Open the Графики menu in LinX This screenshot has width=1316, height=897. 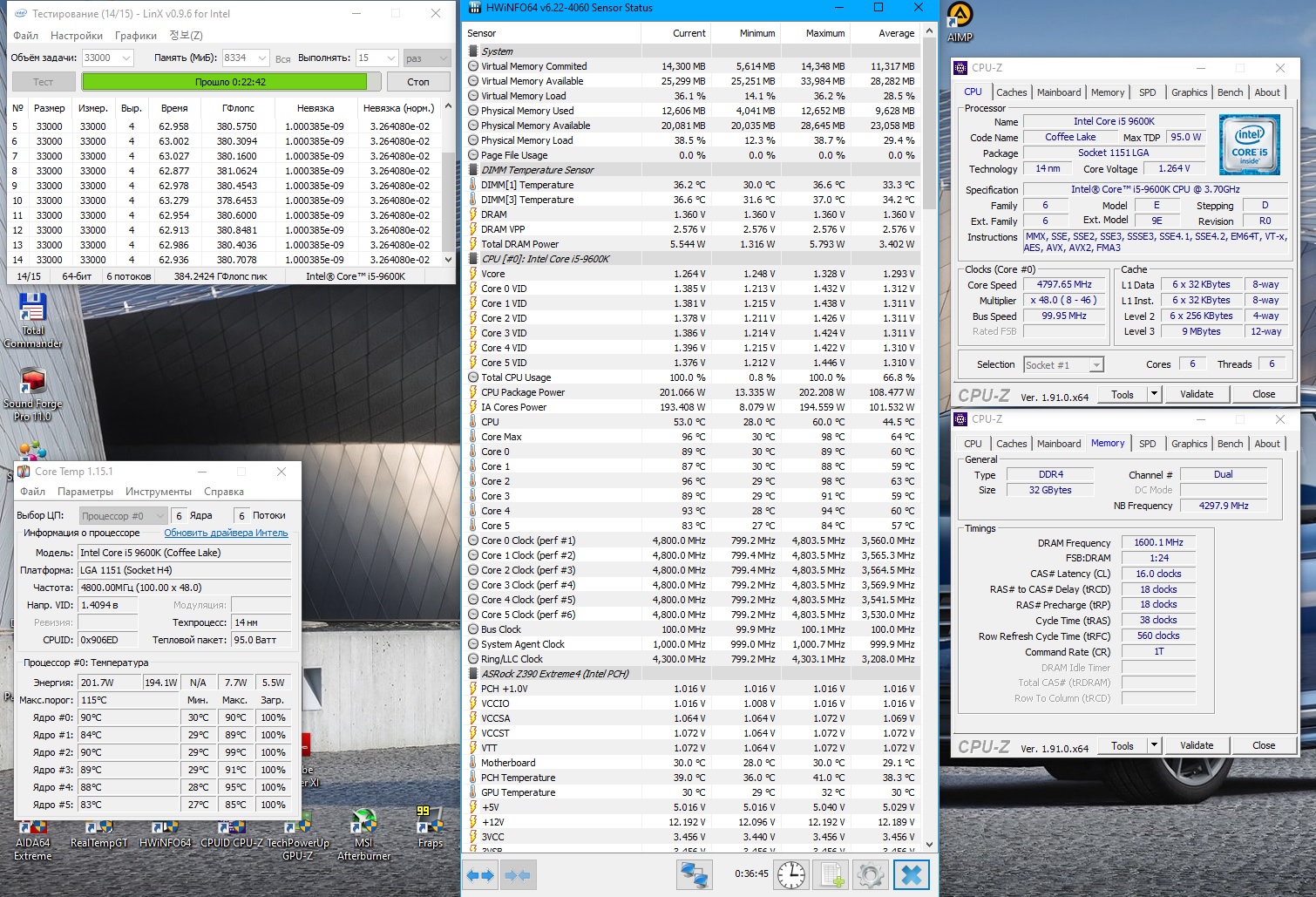pos(136,36)
